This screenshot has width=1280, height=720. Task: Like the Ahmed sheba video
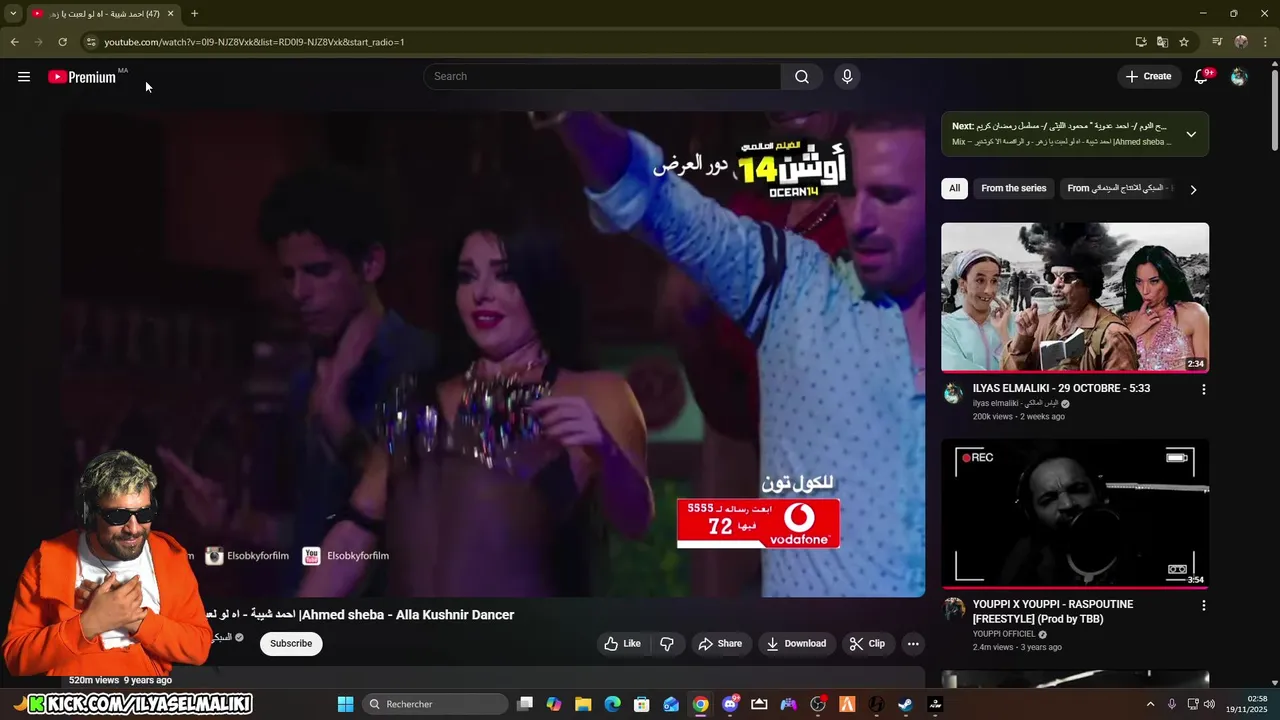point(622,644)
